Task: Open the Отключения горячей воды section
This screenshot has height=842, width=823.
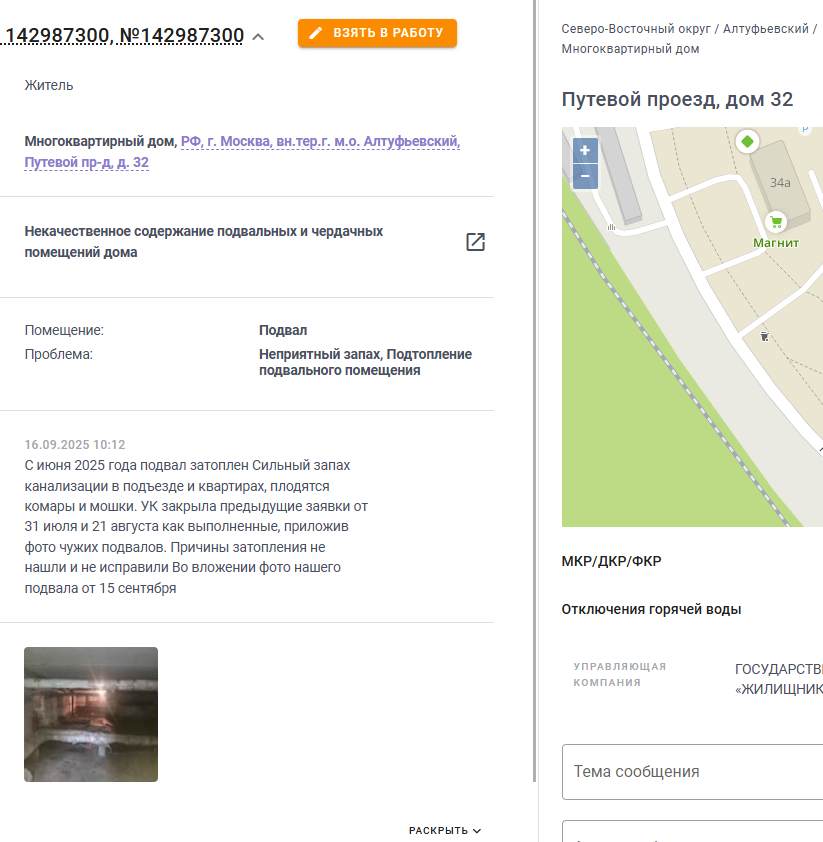Action: 651,609
